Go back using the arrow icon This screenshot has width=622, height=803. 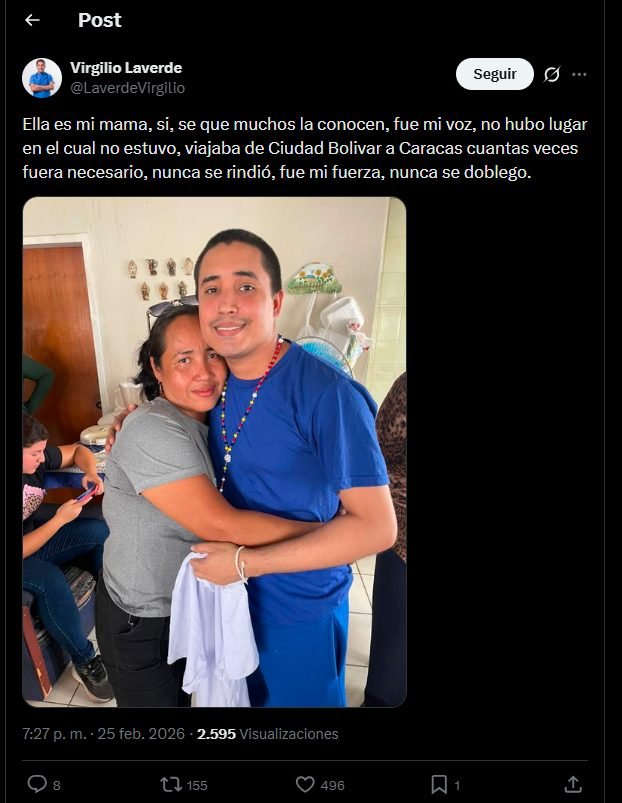(32, 20)
